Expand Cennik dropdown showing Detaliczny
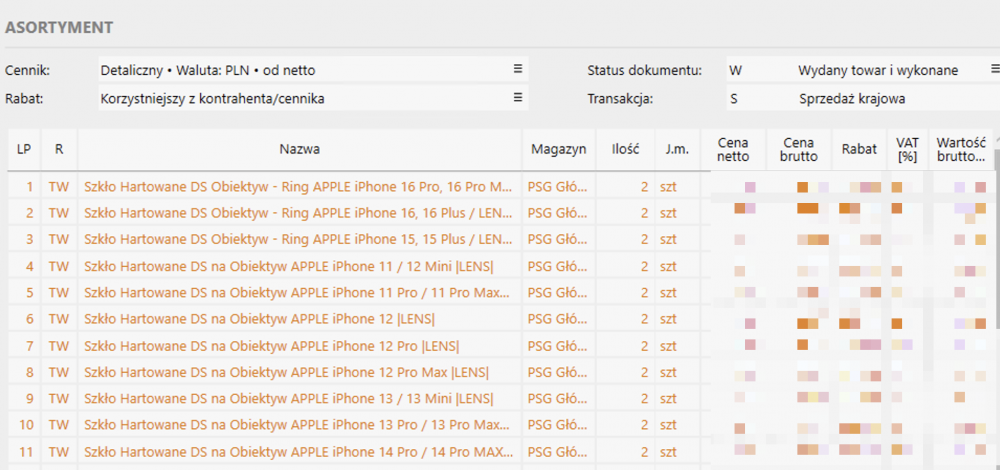1000x470 pixels. coord(313,70)
